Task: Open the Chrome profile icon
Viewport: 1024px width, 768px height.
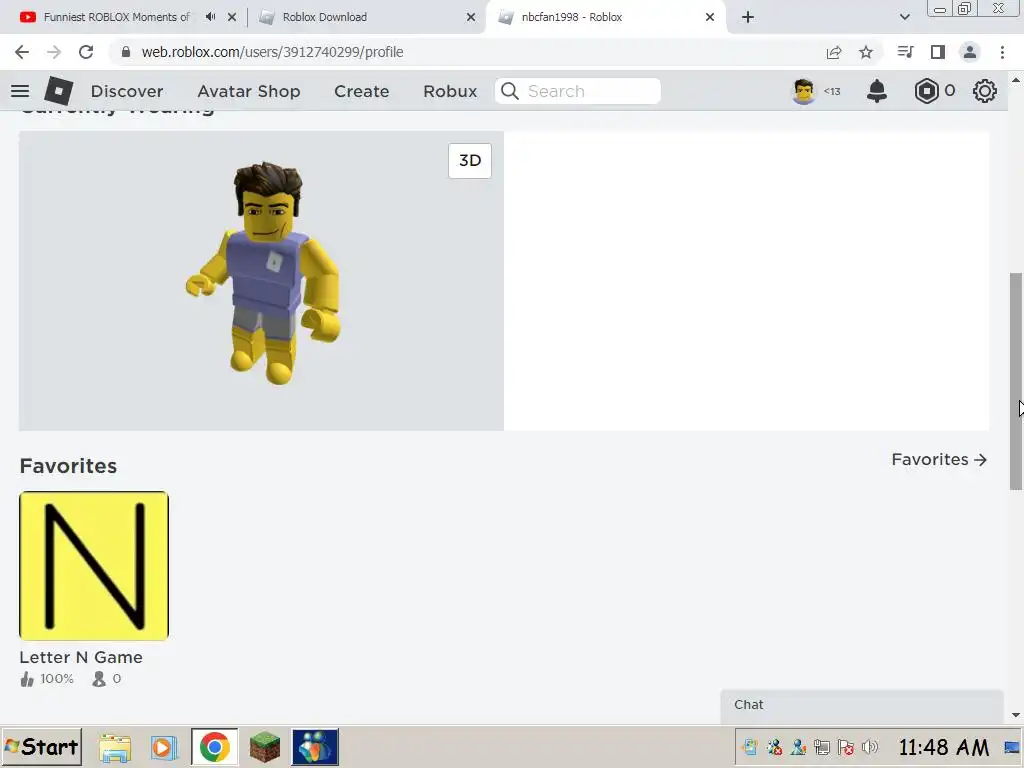Action: coord(970,52)
